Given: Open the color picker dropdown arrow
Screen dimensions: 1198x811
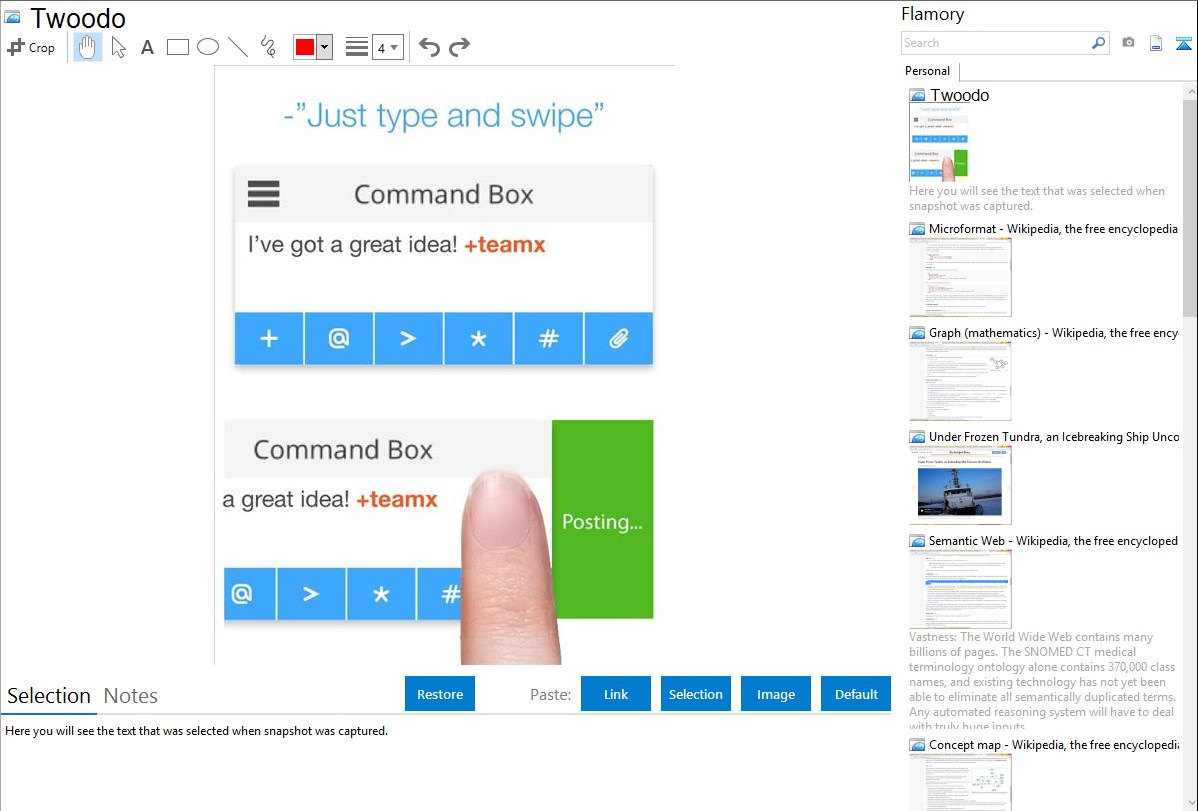Looking at the screenshot, I should (324, 47).
